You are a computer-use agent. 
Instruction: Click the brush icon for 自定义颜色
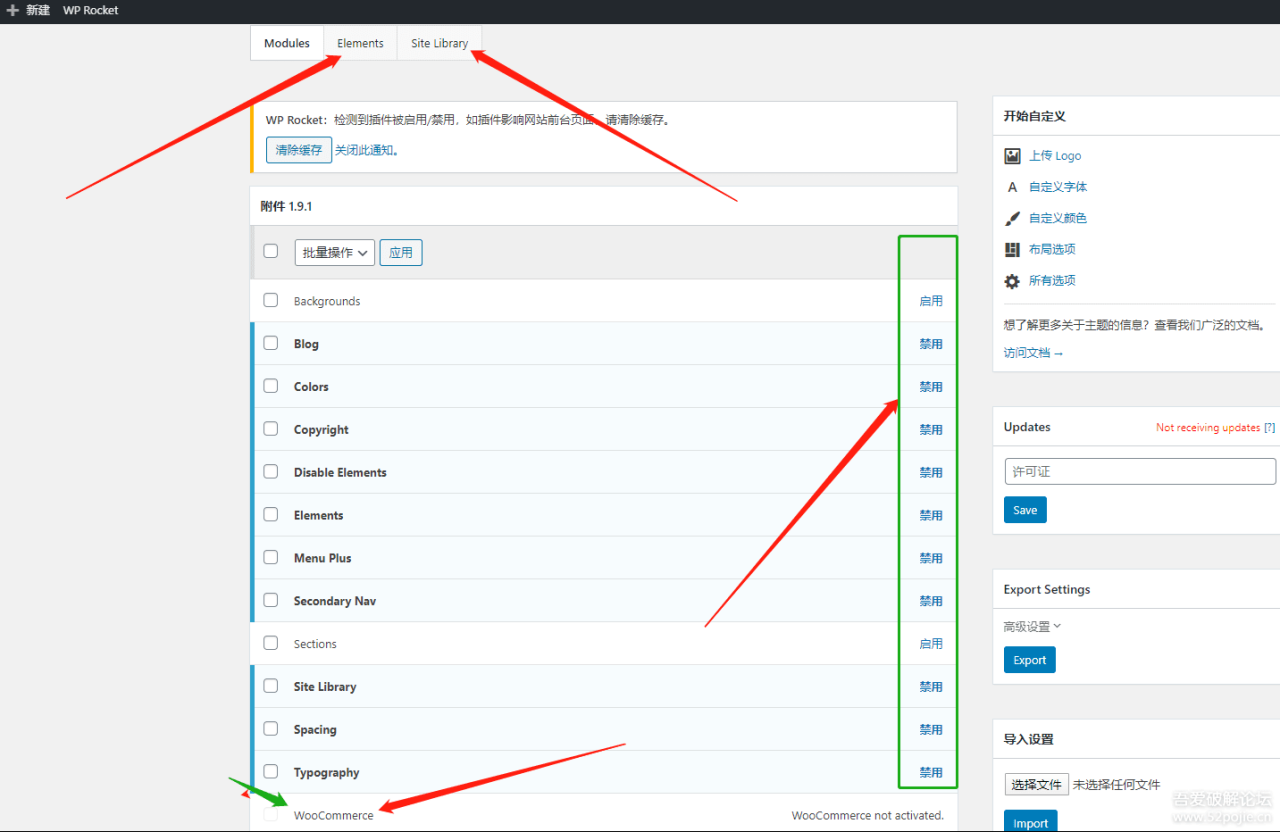[1012, 218]
